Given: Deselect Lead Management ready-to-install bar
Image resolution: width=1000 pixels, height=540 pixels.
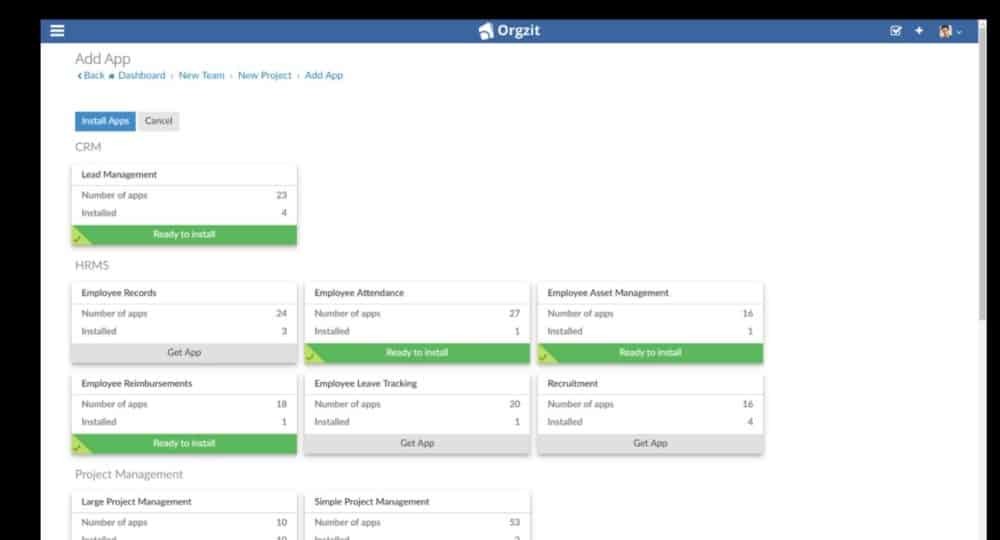Looking at the screenshot, I should [x=184, y=235].
